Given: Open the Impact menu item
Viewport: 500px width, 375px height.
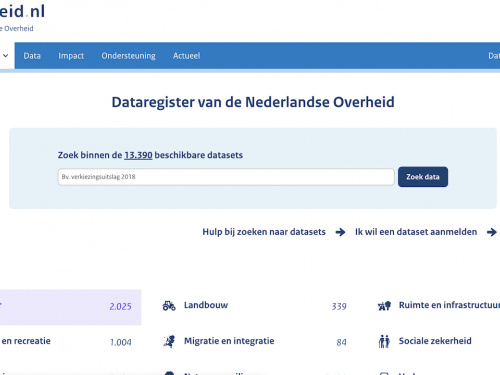Looking at the screenshot, I should coord(71,56).
